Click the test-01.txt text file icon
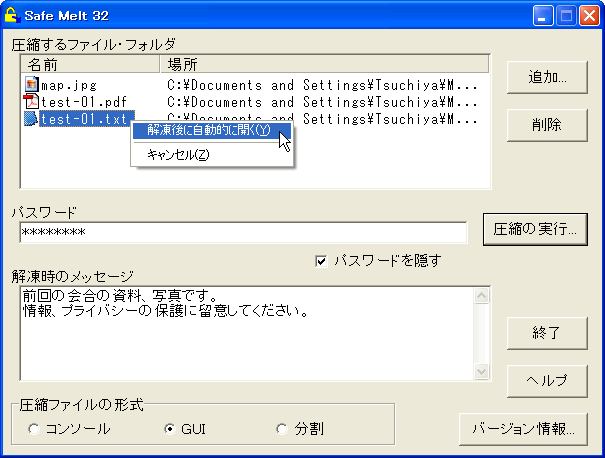 (x=31, y=118)
